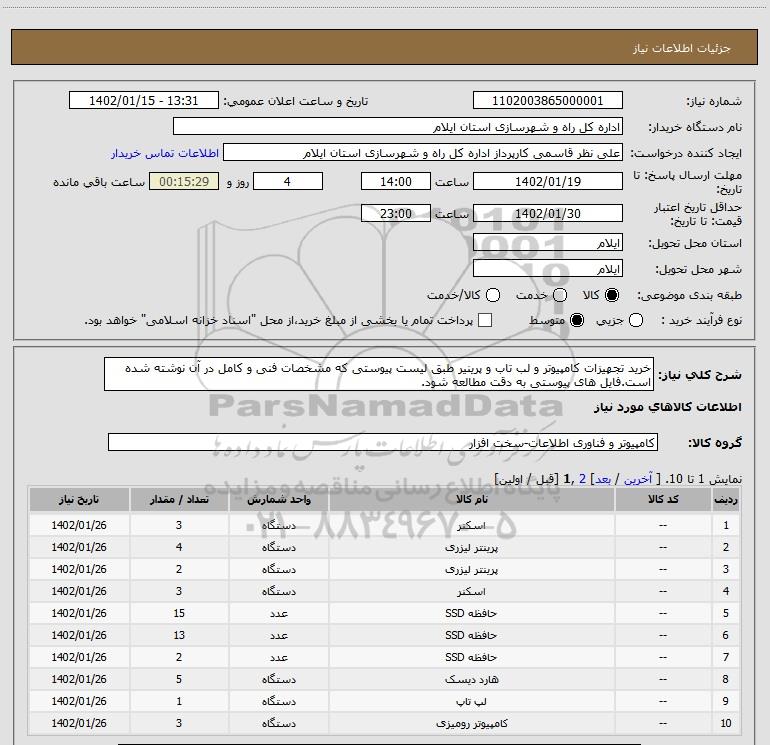The image size is (770, 745).
Task: Click quantity 13 in row 6
Action: [179, 635]
